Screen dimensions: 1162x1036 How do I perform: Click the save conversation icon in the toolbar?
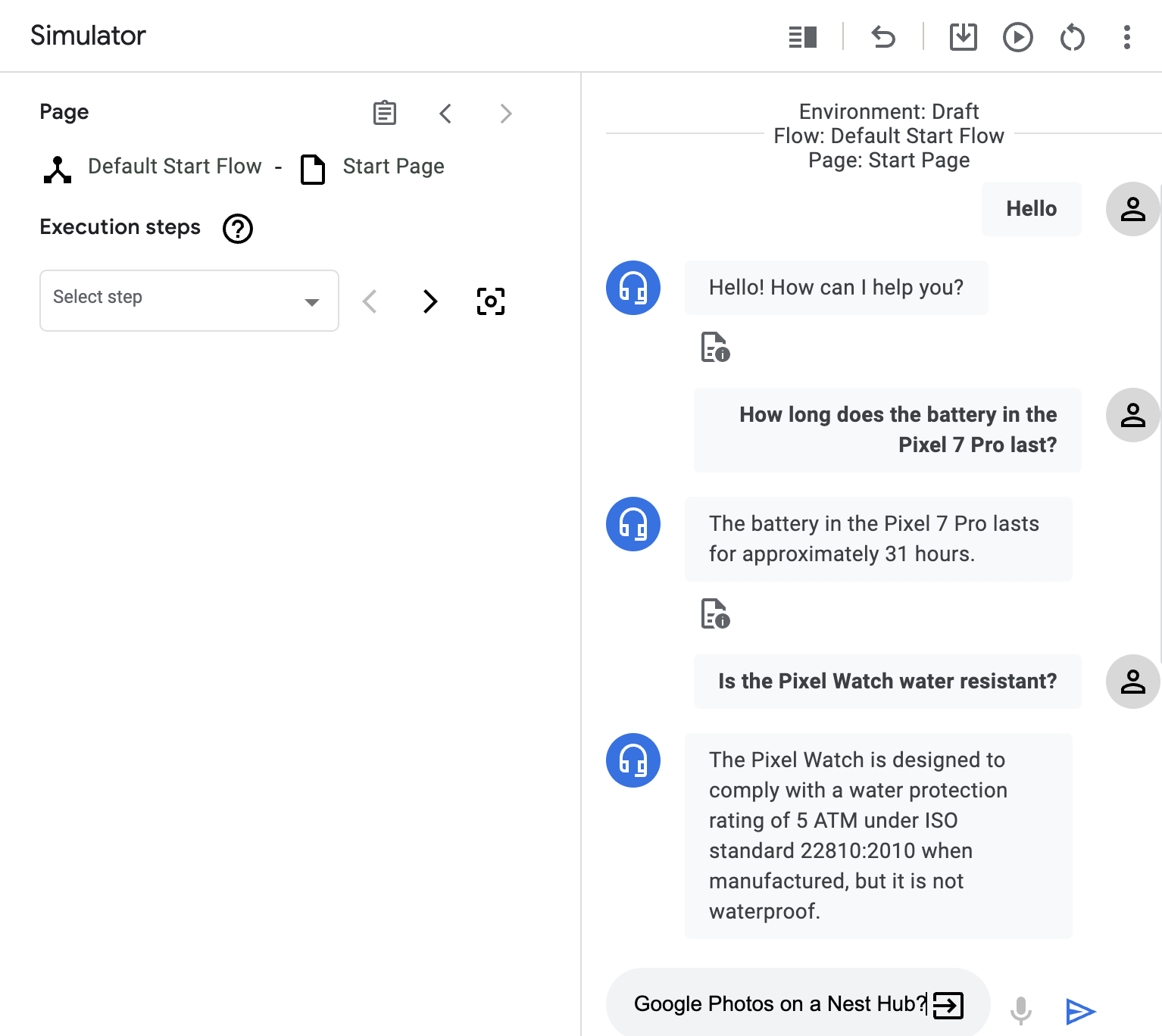(963, 36)
